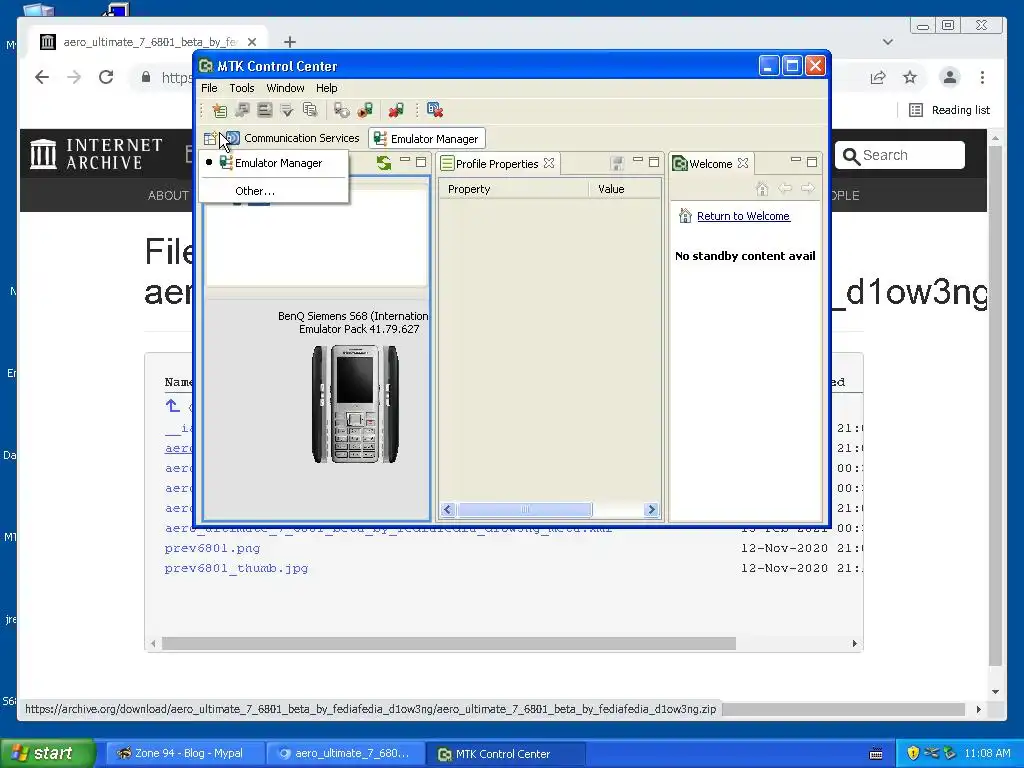The image size is (1024, 768).
Task: Click left arrow of Profile Properties scrollbar
Action: click(448, 509)
